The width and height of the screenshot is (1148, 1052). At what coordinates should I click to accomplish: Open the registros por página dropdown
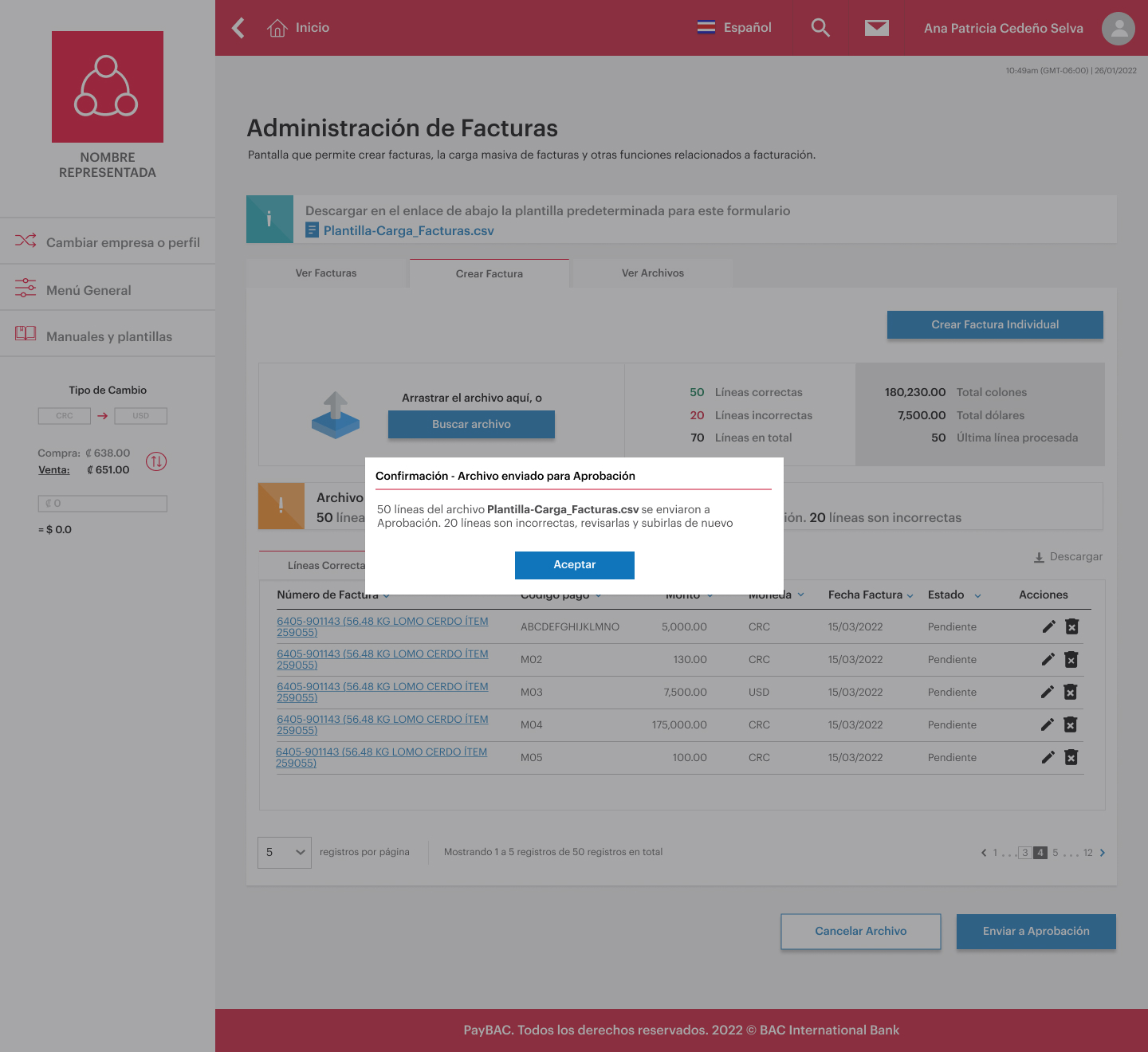(284, 852)
